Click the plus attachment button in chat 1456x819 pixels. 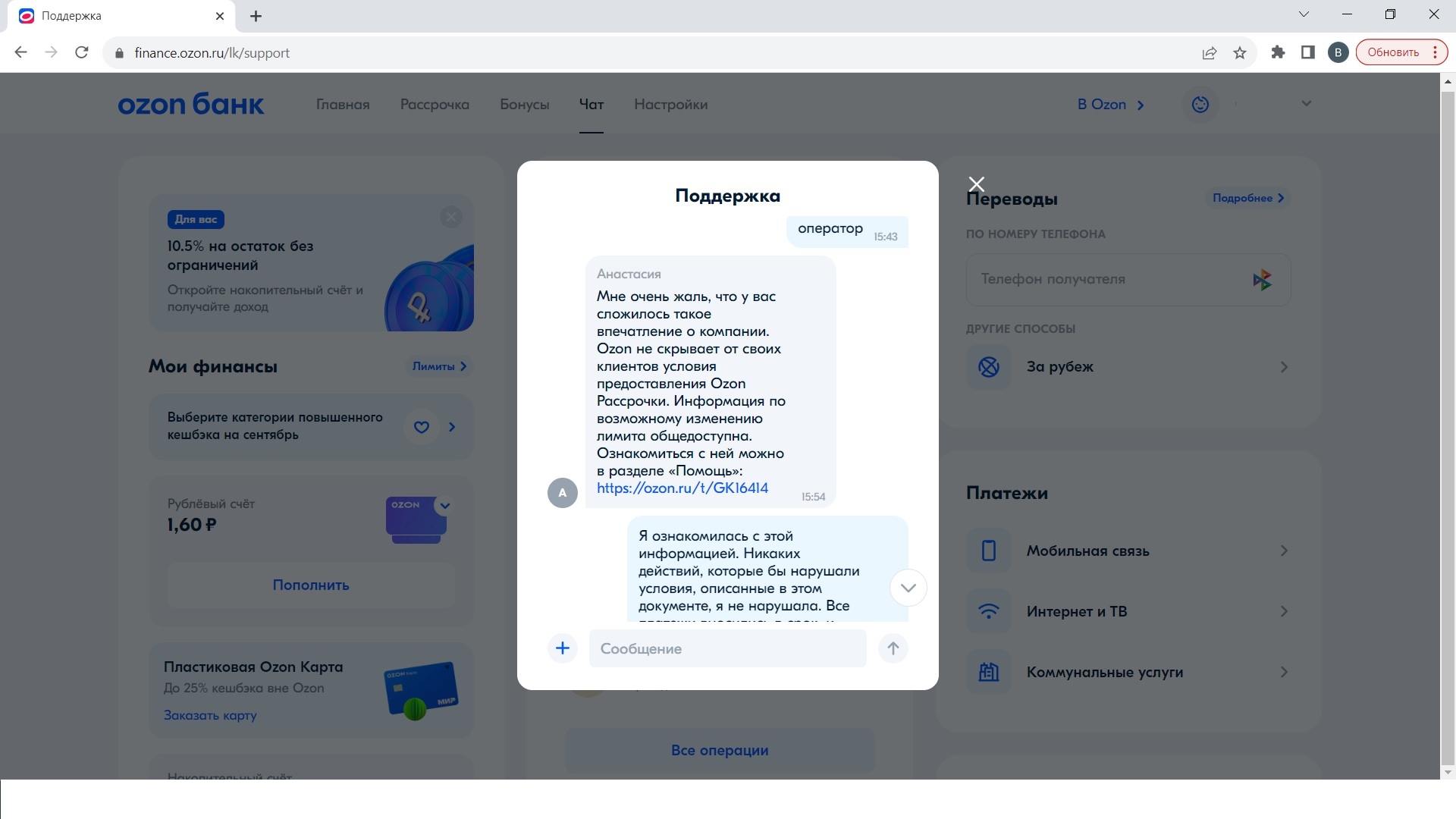pos(563,648)
